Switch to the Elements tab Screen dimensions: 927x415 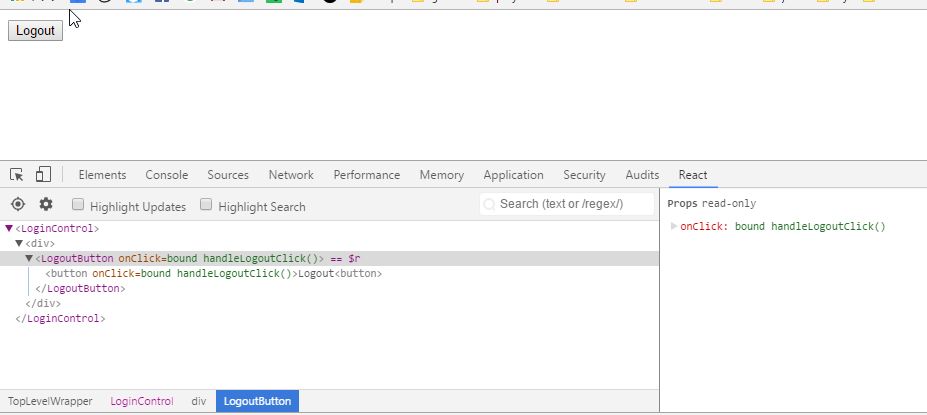pos(102,175)
